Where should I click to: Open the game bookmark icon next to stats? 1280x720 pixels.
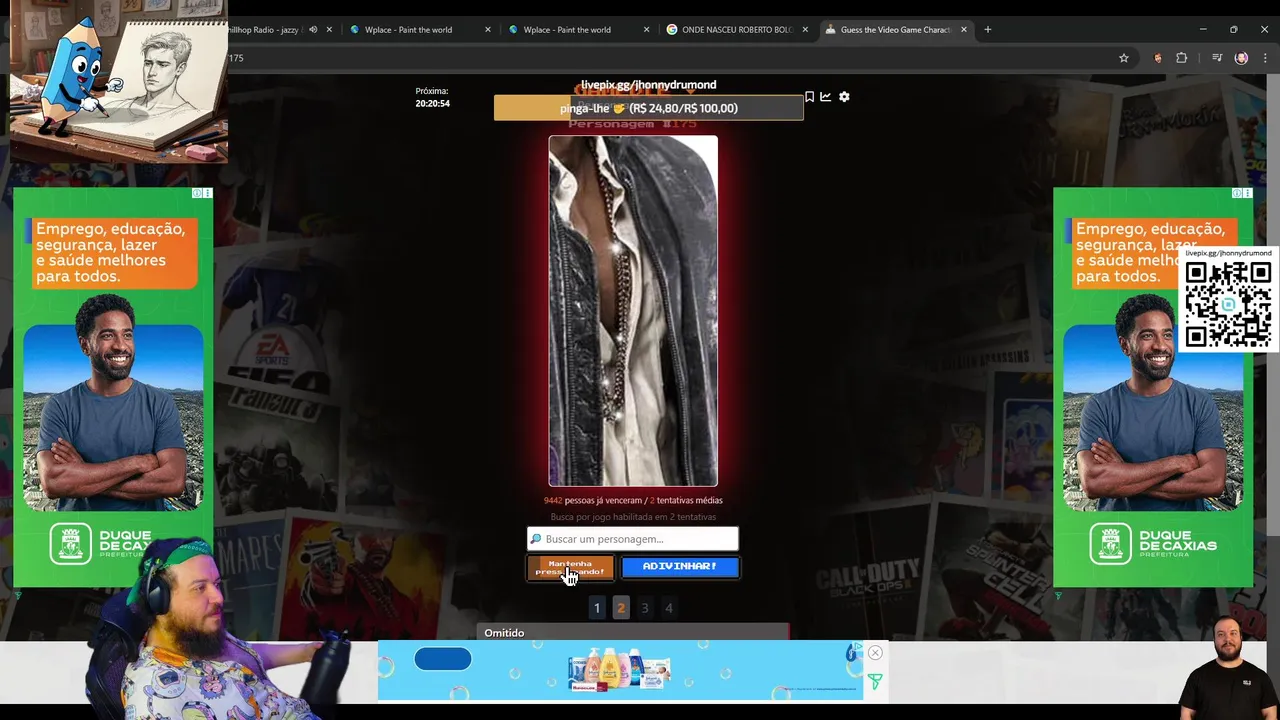point(809,97)
